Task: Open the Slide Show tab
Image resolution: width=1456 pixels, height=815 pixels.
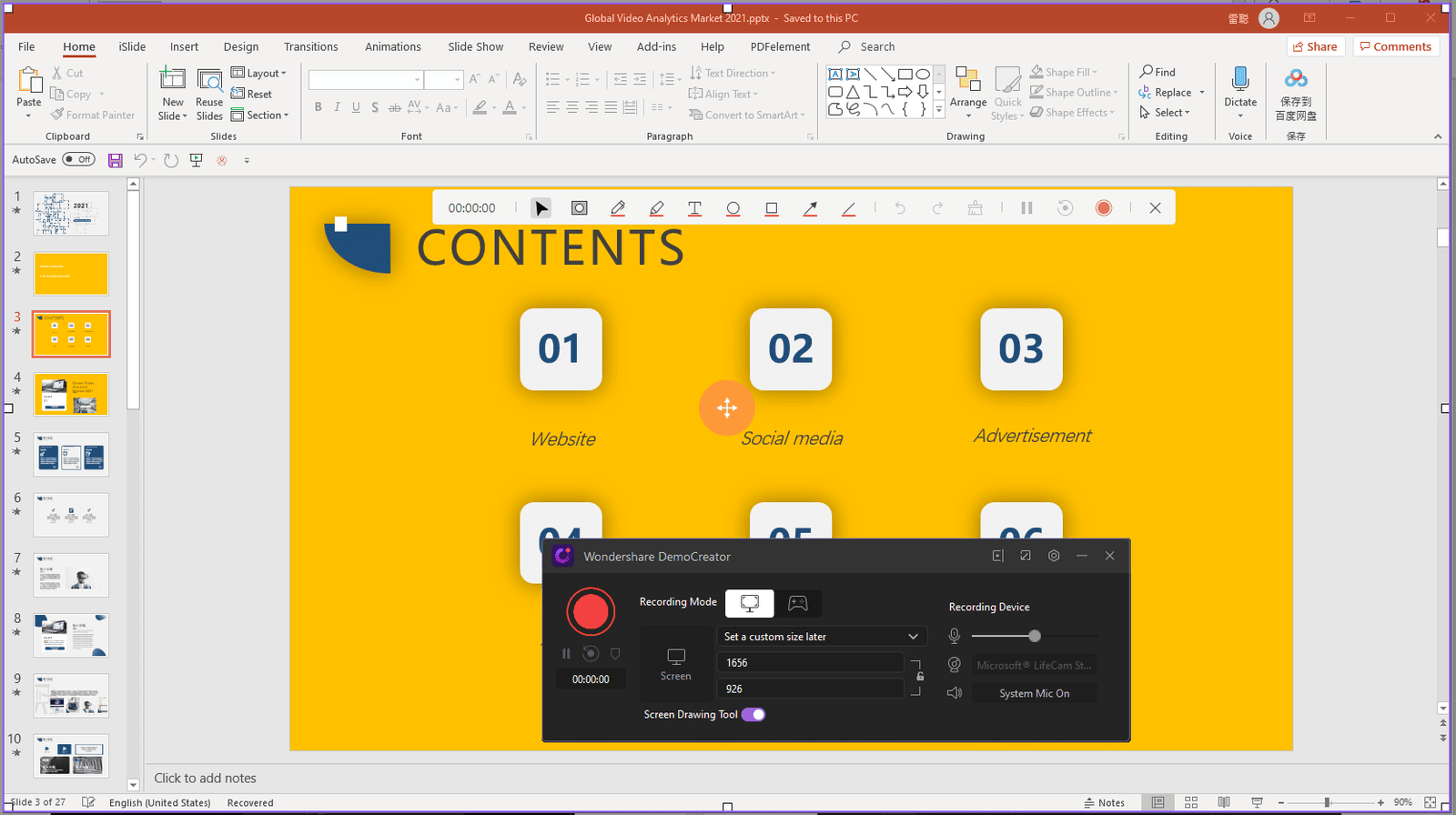Action: coord(475,46)
